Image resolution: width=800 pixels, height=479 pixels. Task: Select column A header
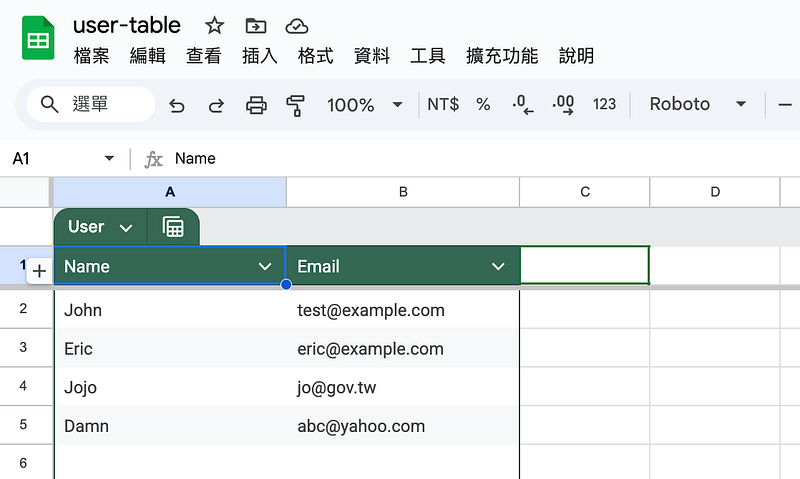(x=170, y=192)
